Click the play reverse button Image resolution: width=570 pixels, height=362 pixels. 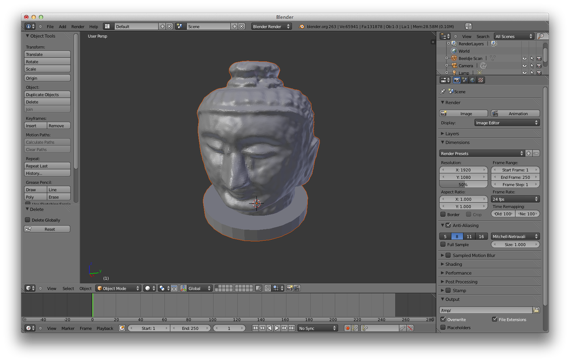coord(270,328)
